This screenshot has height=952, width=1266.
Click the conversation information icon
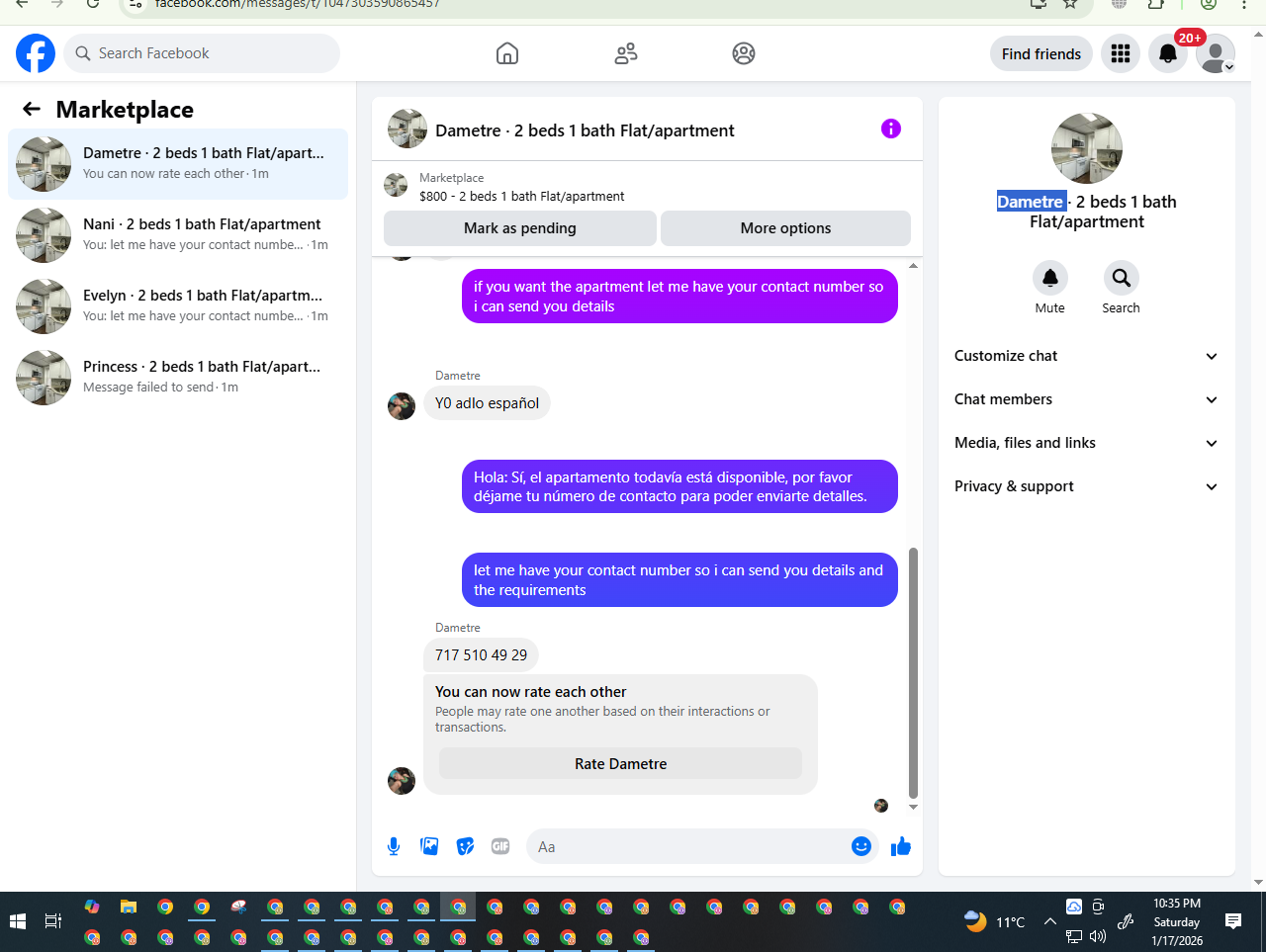tap(891, 129)
